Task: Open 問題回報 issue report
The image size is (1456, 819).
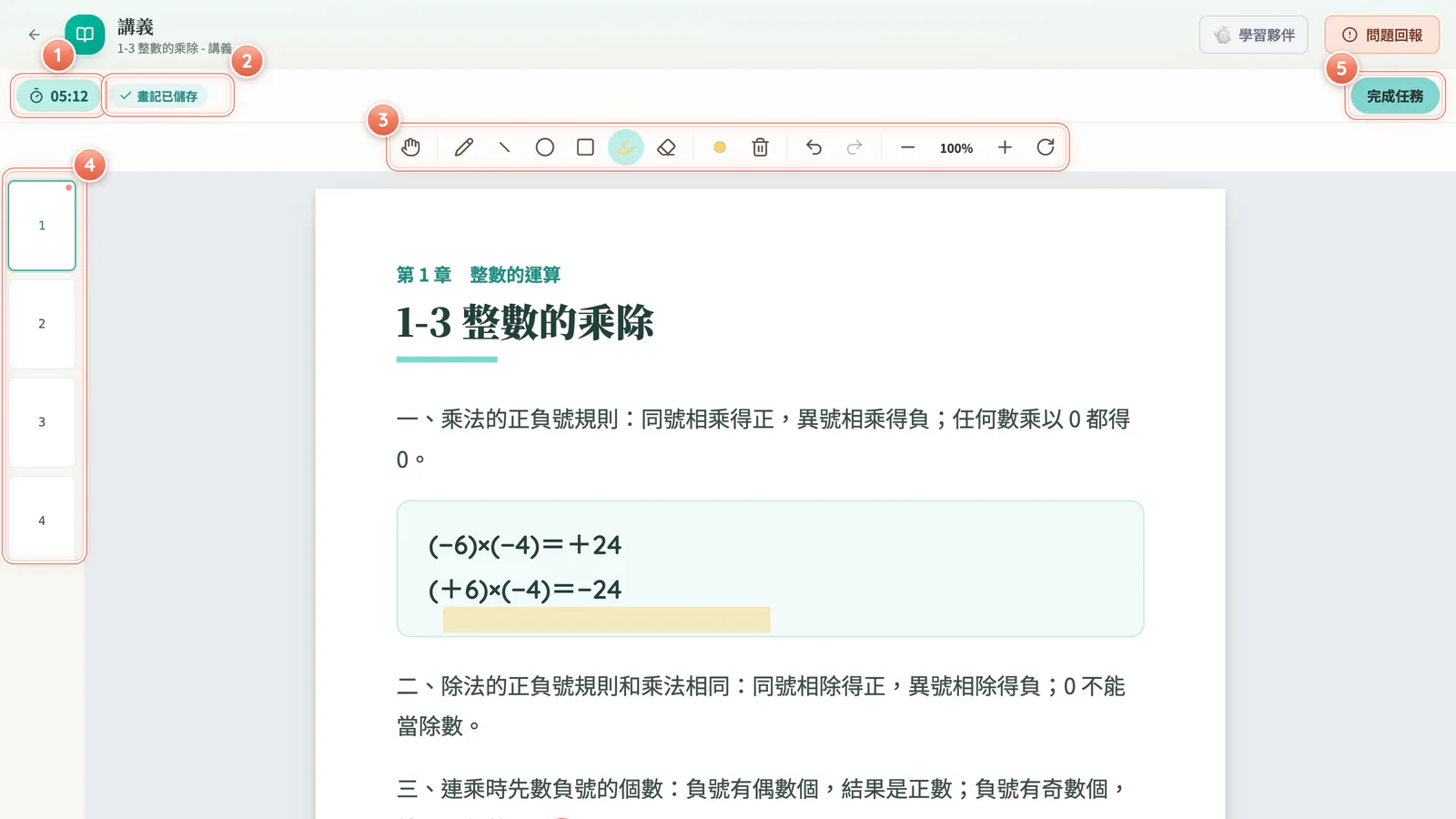Action: coord(1381,35)
